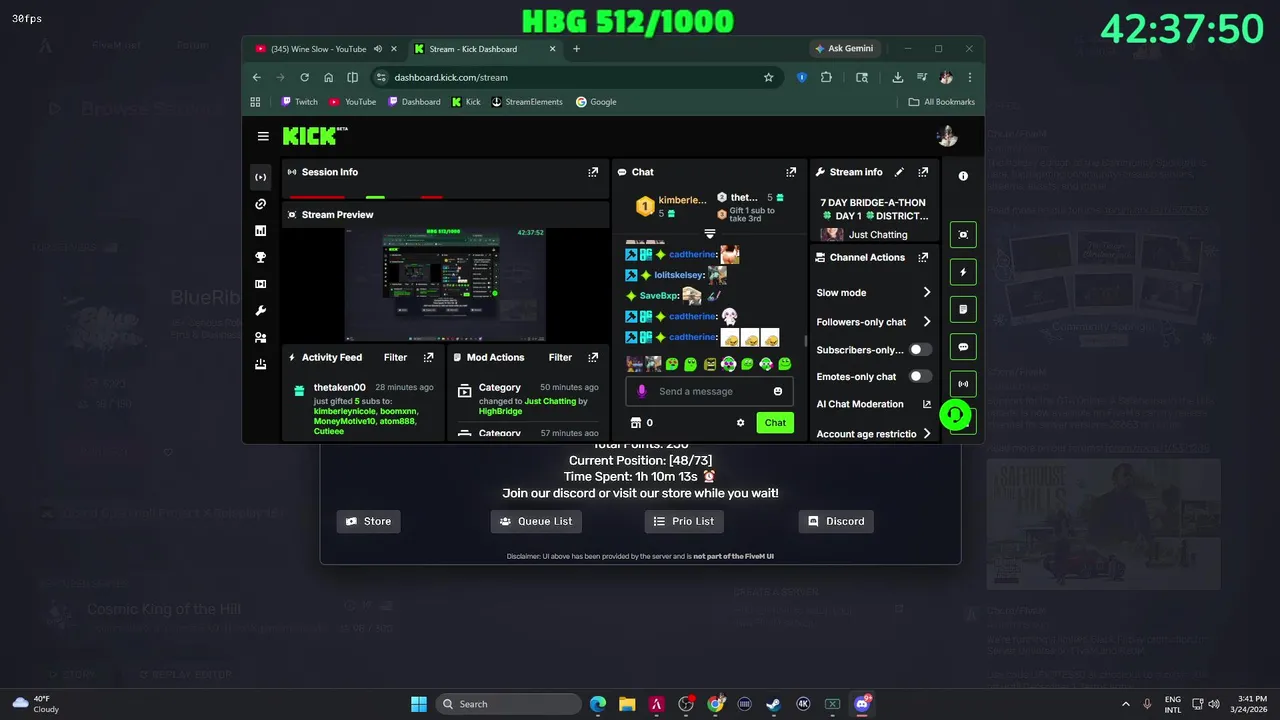1280x720 pixels.
Task: Pop out the Stream info panel
Action: [x=923, y=172]
